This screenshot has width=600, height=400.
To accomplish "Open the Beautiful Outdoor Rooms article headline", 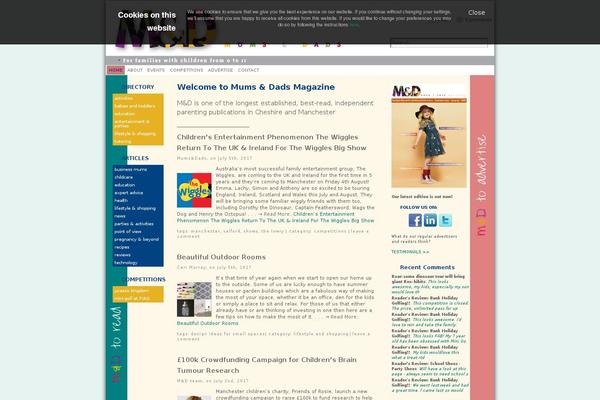I will [x=221, y=257].
